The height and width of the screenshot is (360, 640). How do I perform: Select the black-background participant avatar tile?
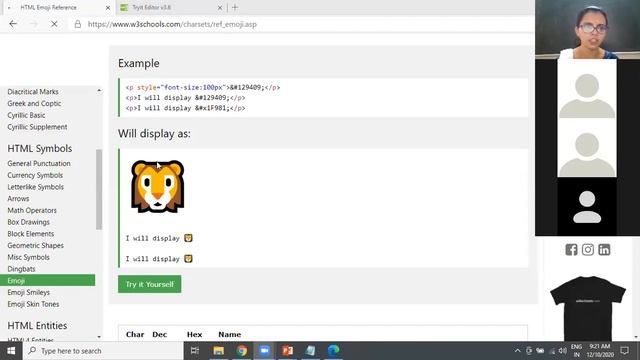(x=587, y=207)
